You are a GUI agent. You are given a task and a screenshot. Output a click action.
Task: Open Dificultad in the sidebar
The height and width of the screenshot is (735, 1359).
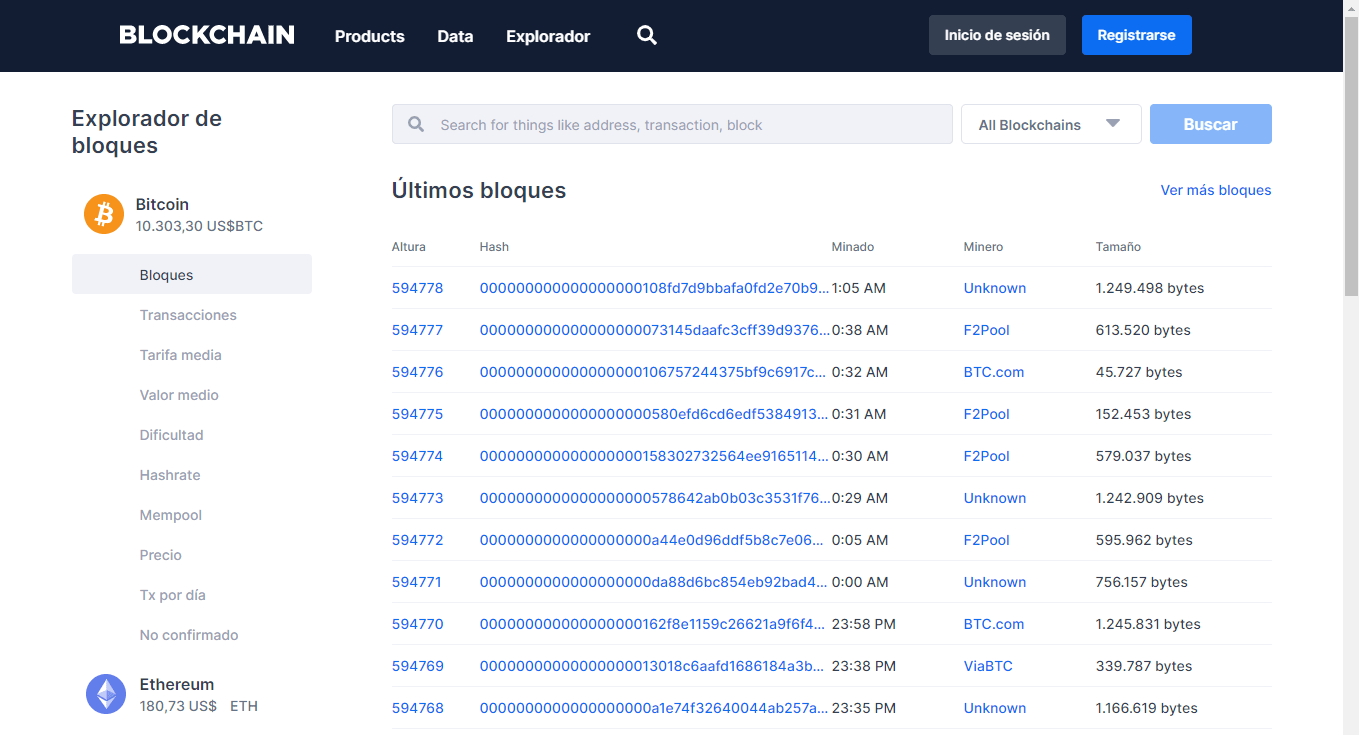click(x=172, y=435)
